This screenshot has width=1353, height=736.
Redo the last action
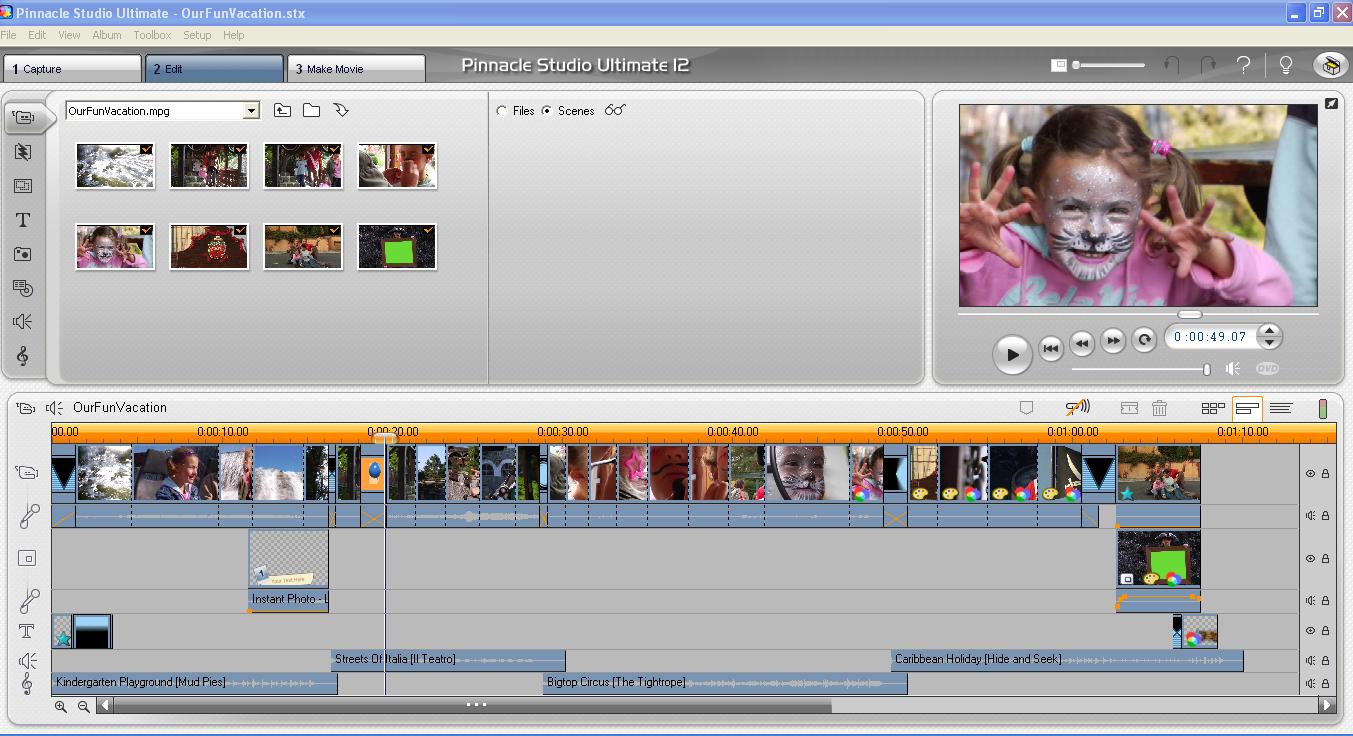click(x=1208, y=66)
